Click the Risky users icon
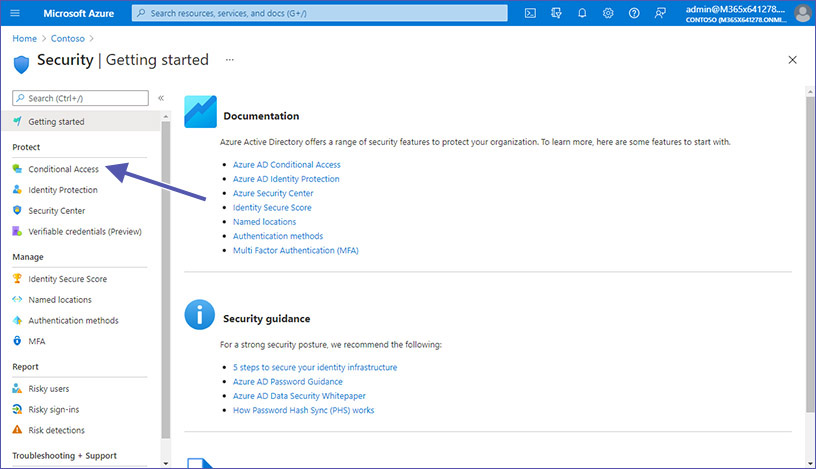 (17, 388)
